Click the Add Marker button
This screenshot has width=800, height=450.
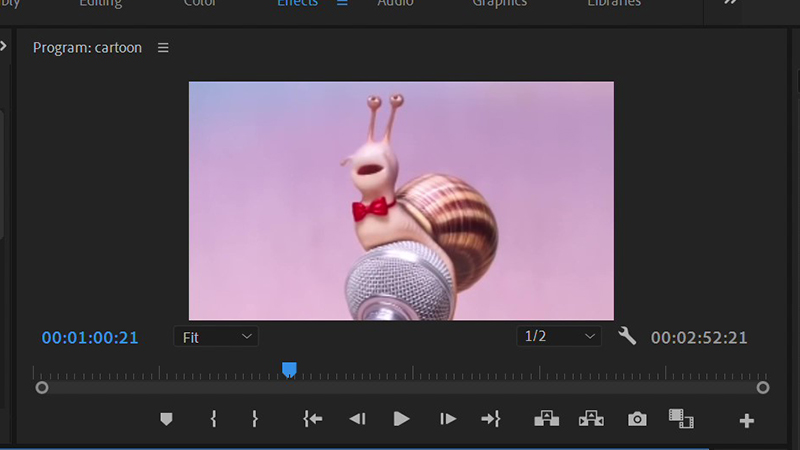point(166,419)
